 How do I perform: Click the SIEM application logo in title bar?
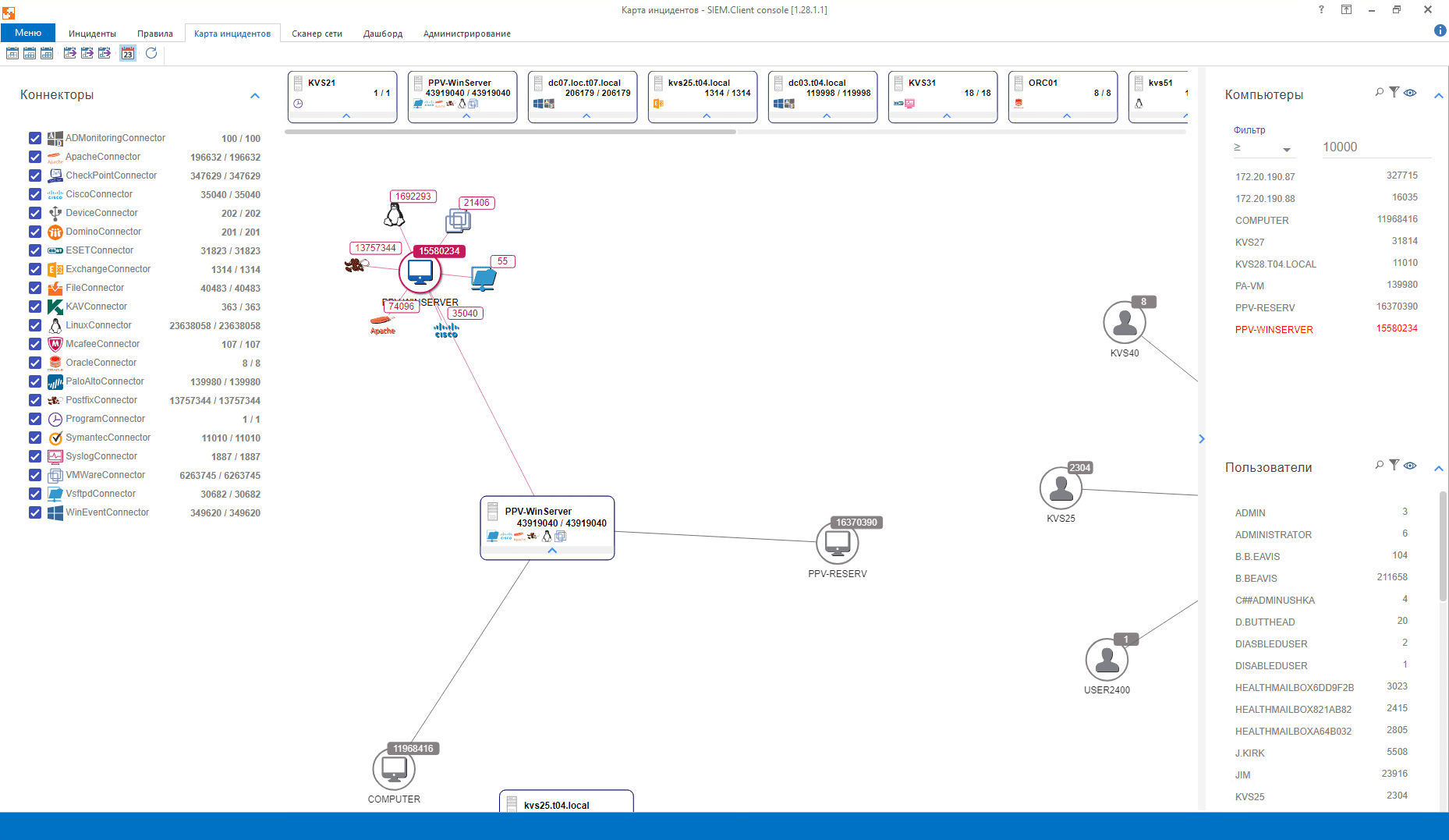pyautogui.click(x=9, y=12)
